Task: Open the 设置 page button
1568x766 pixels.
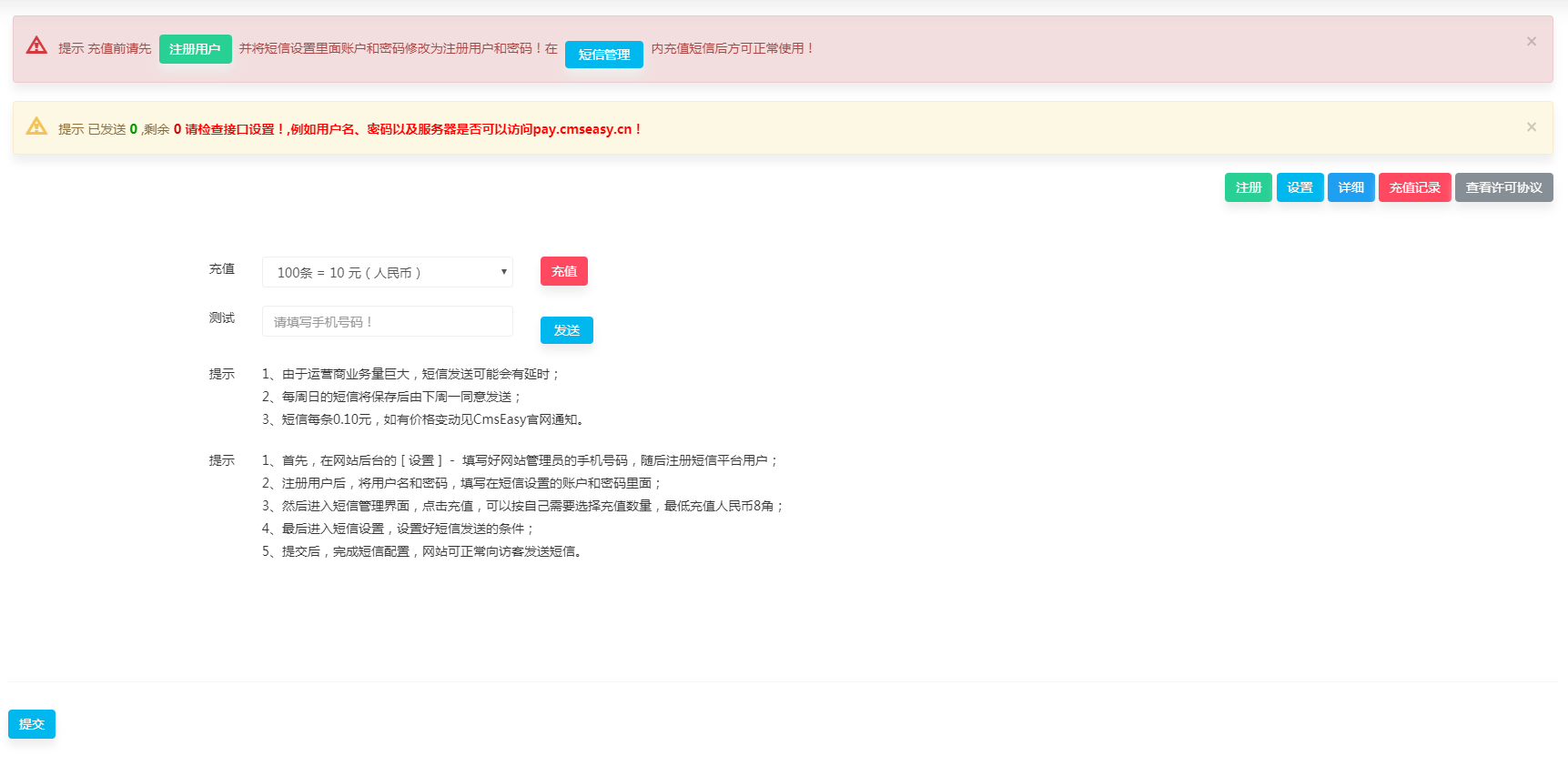Action: click(x=1300, y=187)
